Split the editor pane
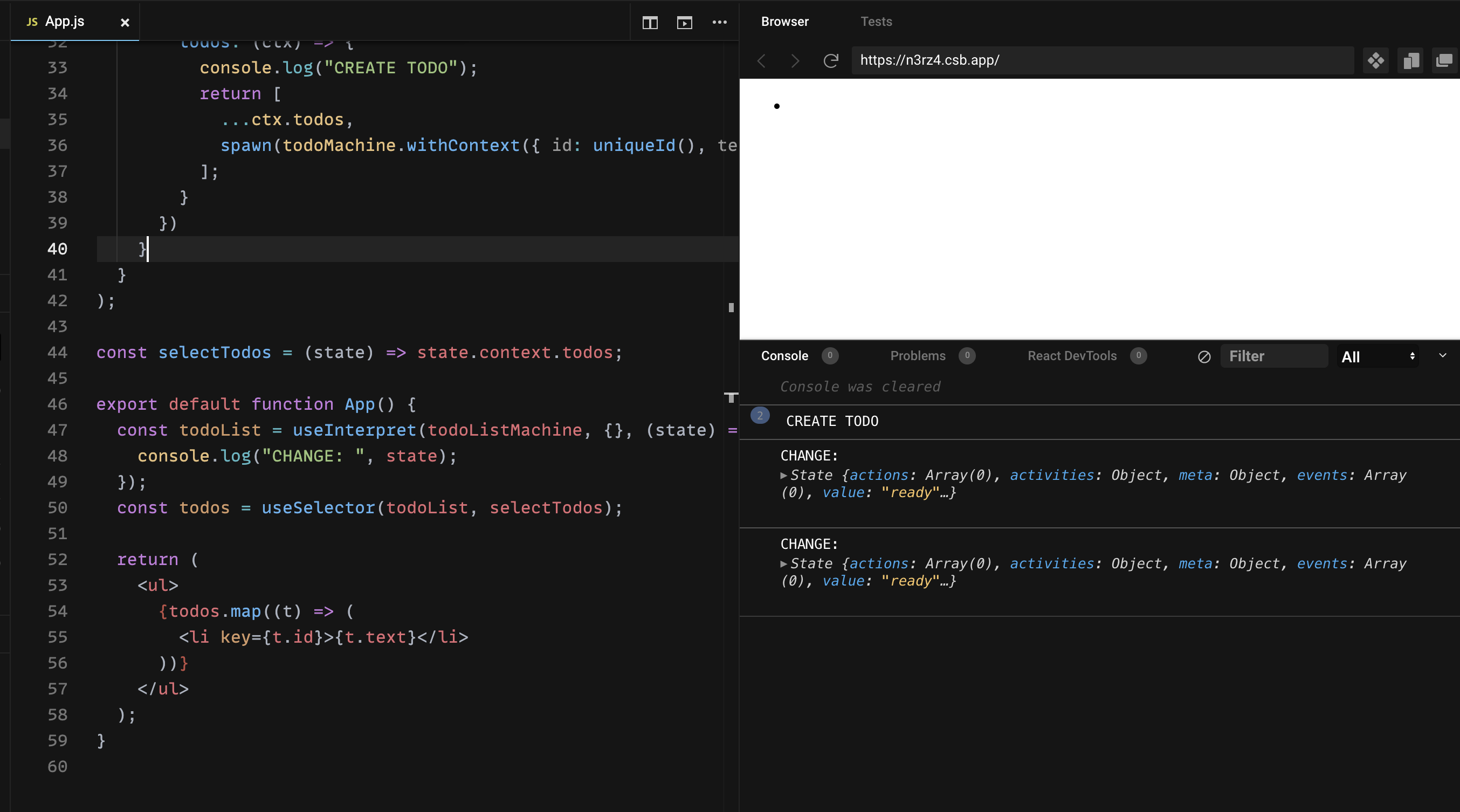The height and width of the screenshot is (812, 1460). click(x=650, y=23)
